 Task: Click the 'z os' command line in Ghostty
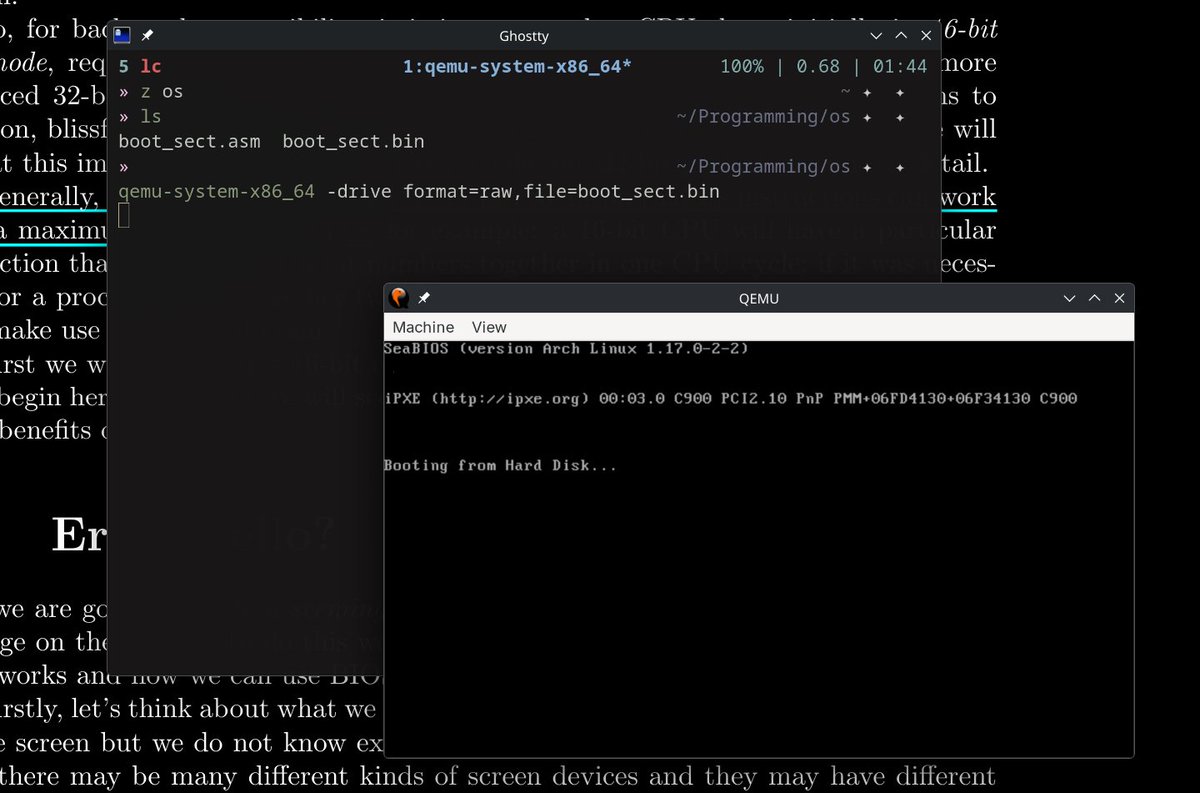click(x=160, y=92)
